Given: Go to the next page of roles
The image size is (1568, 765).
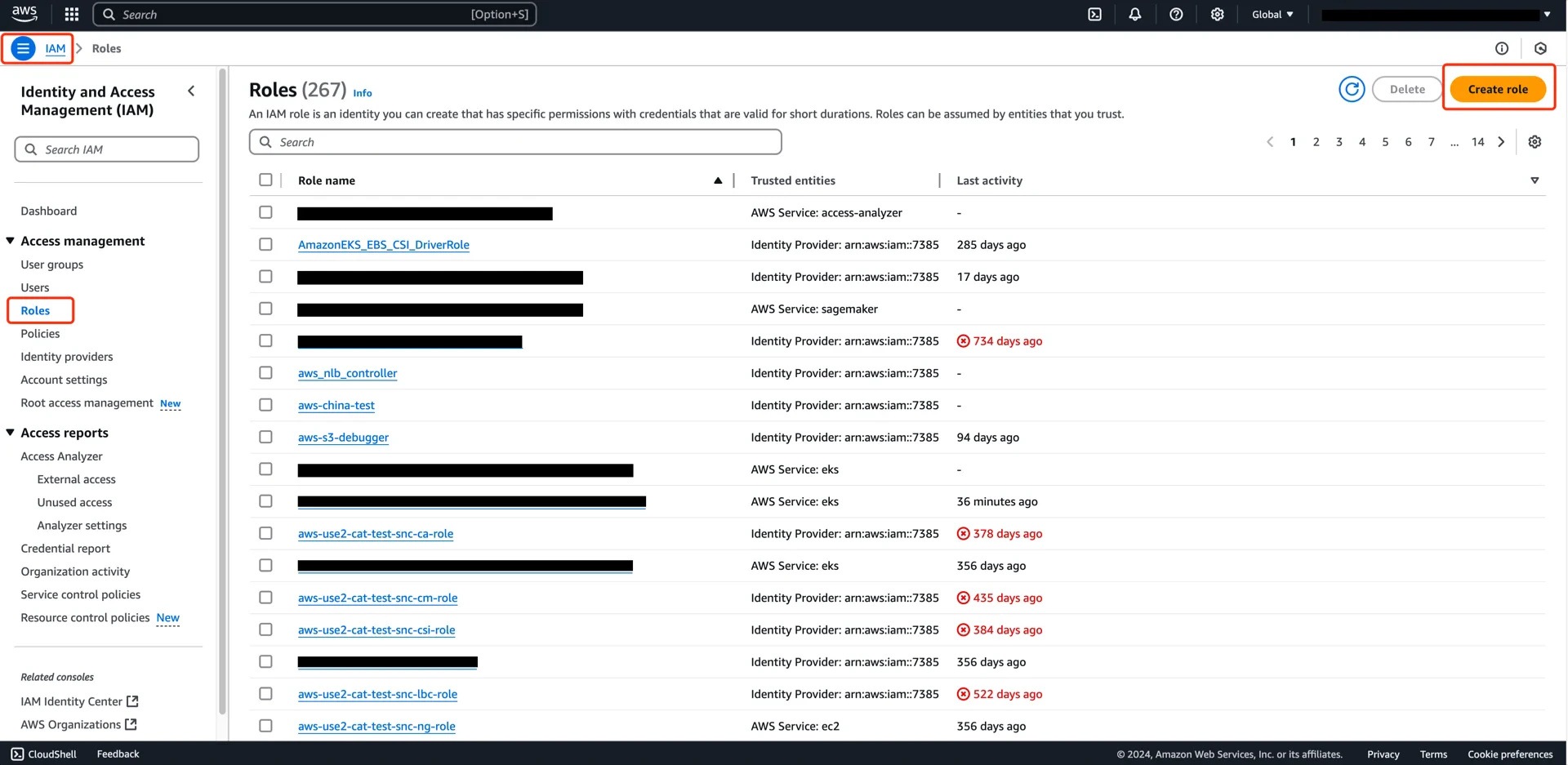Looking at the screenshot, I should tap(1501, 142).
